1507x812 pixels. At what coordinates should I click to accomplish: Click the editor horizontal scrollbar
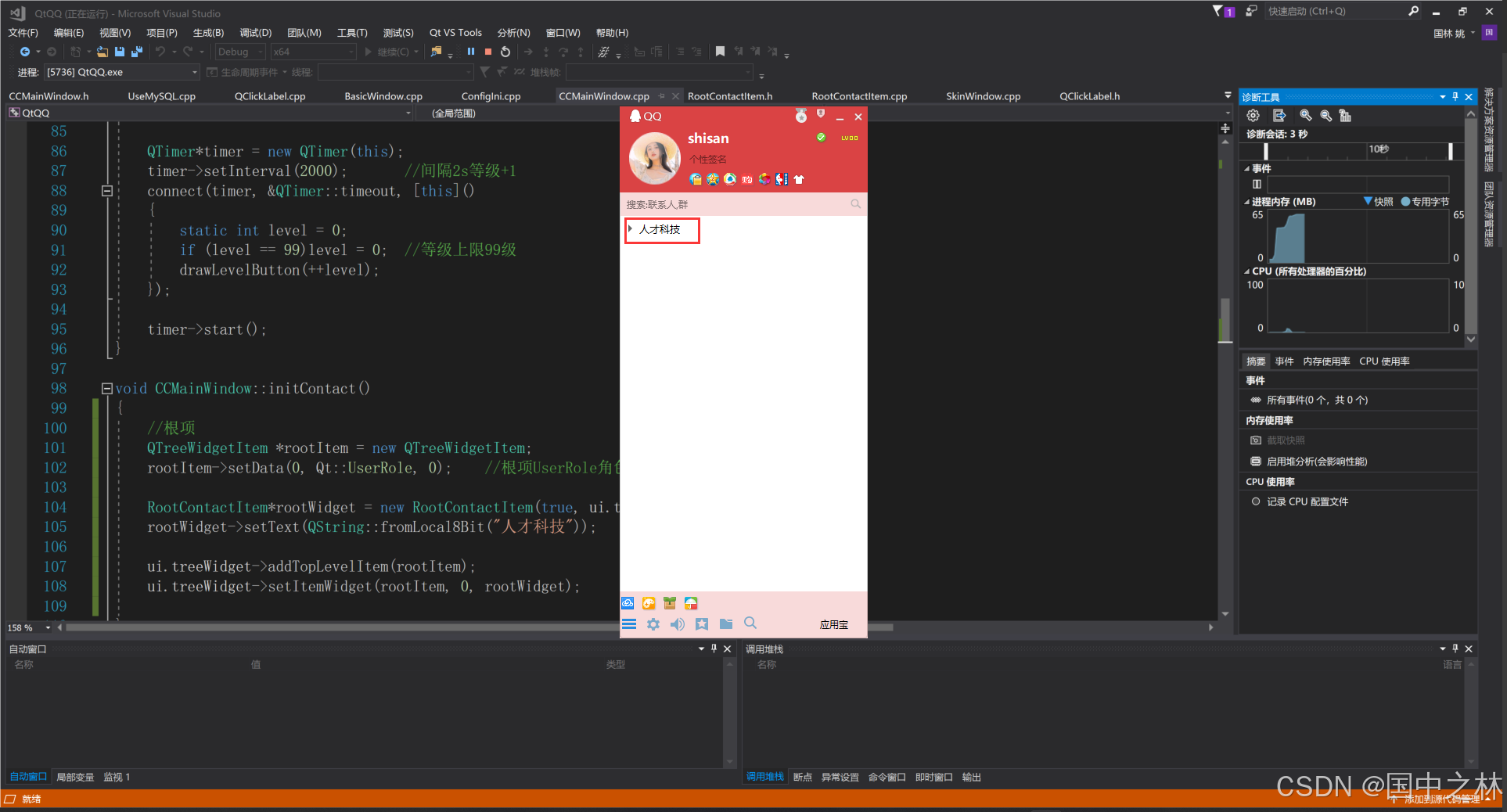tap(480, 627)
